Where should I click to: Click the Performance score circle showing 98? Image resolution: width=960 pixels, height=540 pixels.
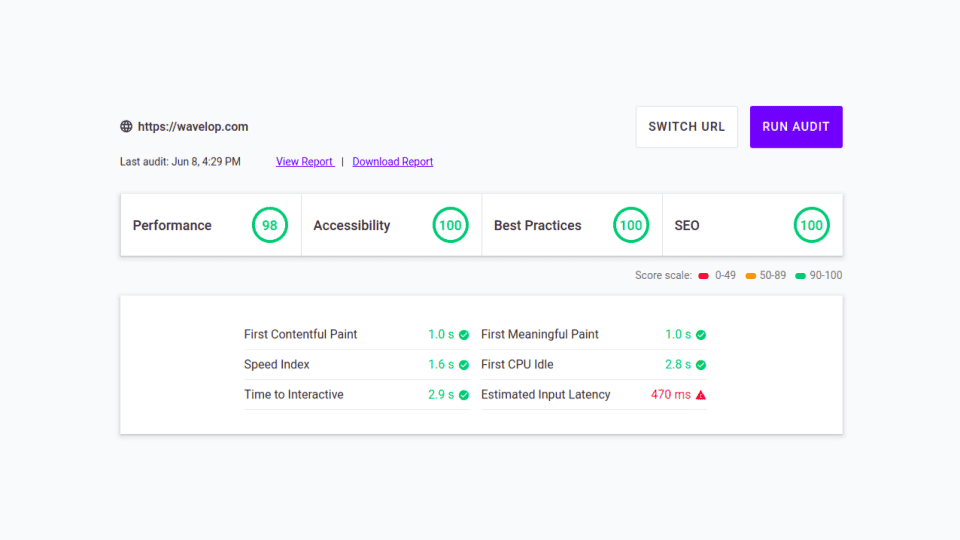tap(269, 225)
